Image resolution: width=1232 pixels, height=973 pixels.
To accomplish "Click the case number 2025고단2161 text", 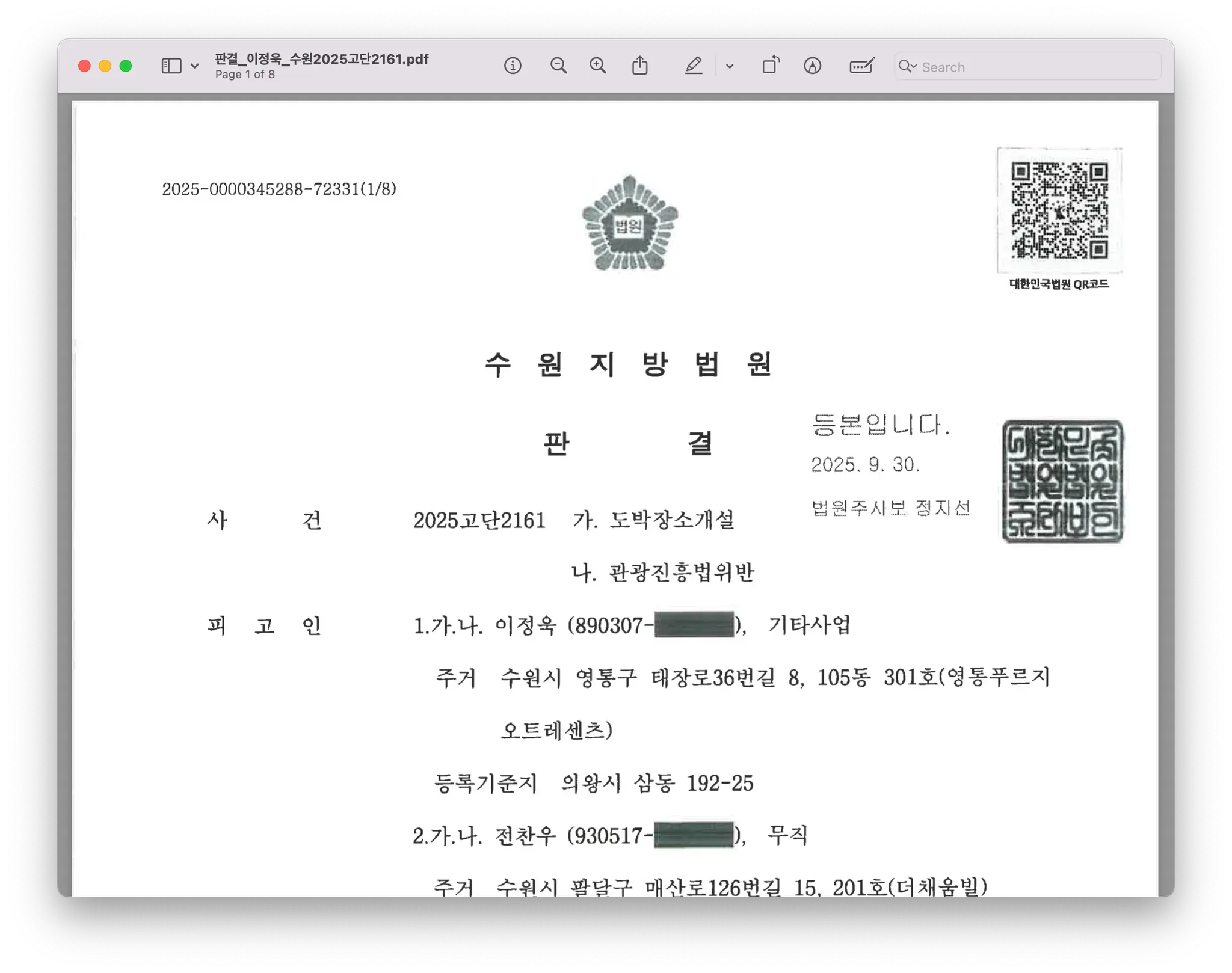I will tap(479, 520).
